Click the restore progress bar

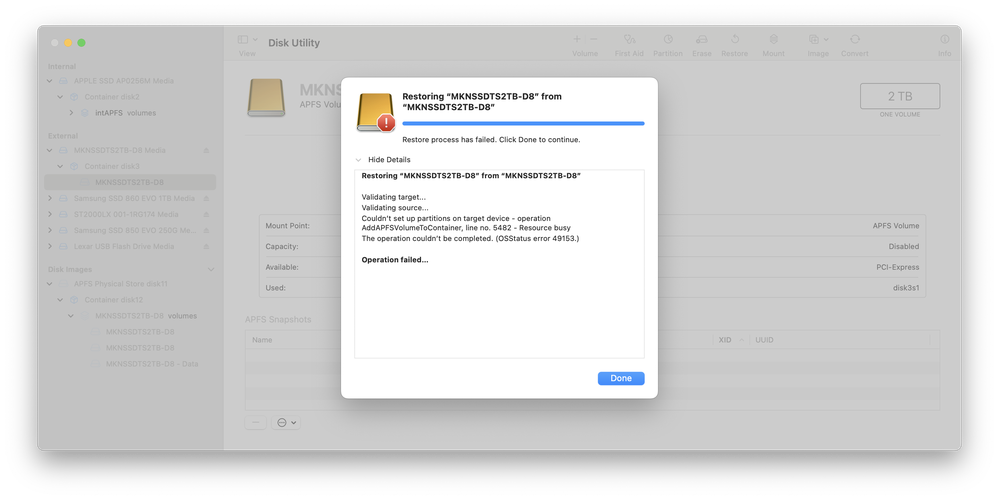point(523,124)
